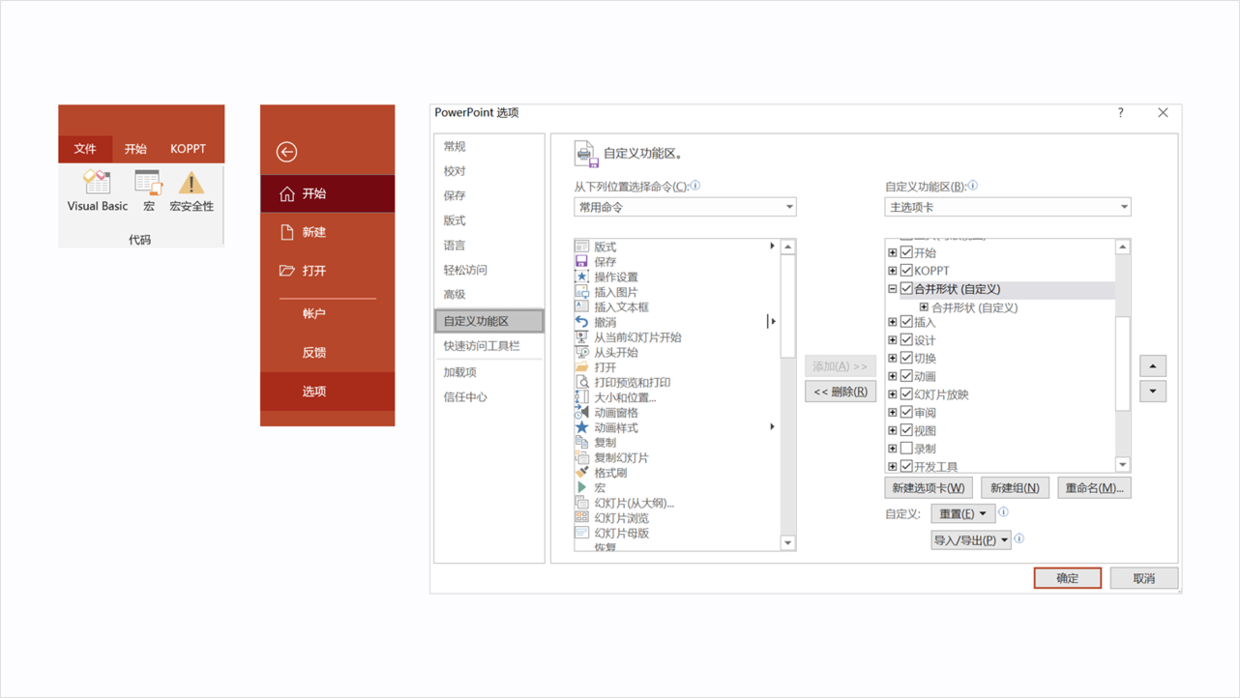Open the 重置(E) dropdown button
Image resolution: width=1240 pixels, height=698 pixels.
[963, 514]
